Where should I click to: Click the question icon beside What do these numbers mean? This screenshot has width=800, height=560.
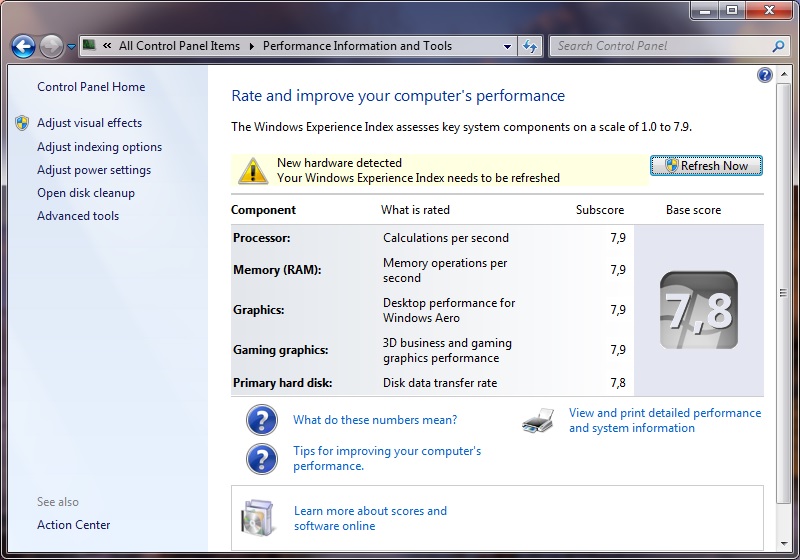(x=262, y=420)
